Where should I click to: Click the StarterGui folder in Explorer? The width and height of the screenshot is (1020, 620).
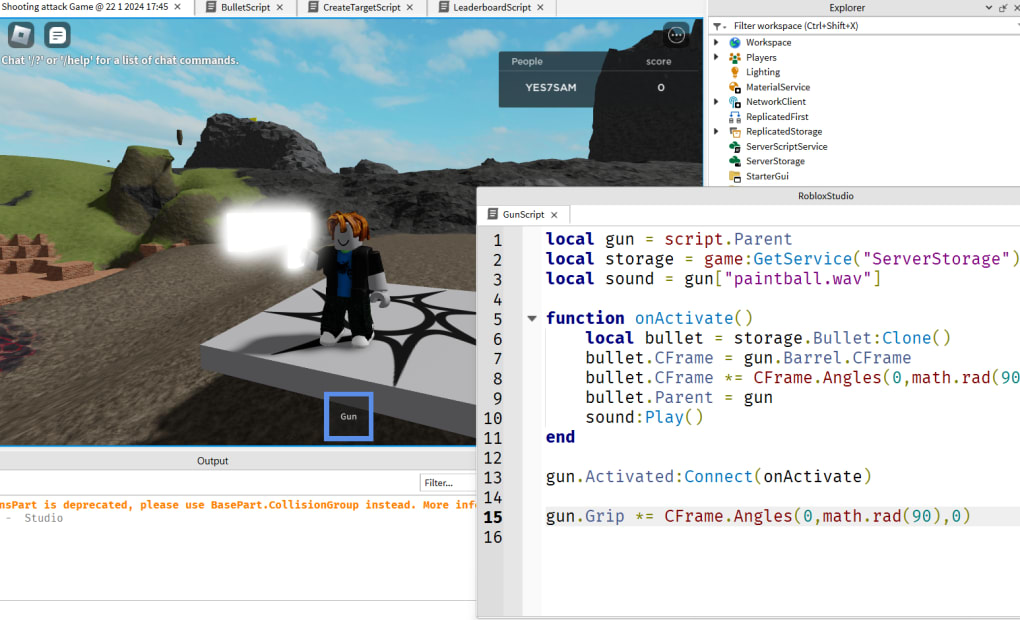(x=766, y=176)
